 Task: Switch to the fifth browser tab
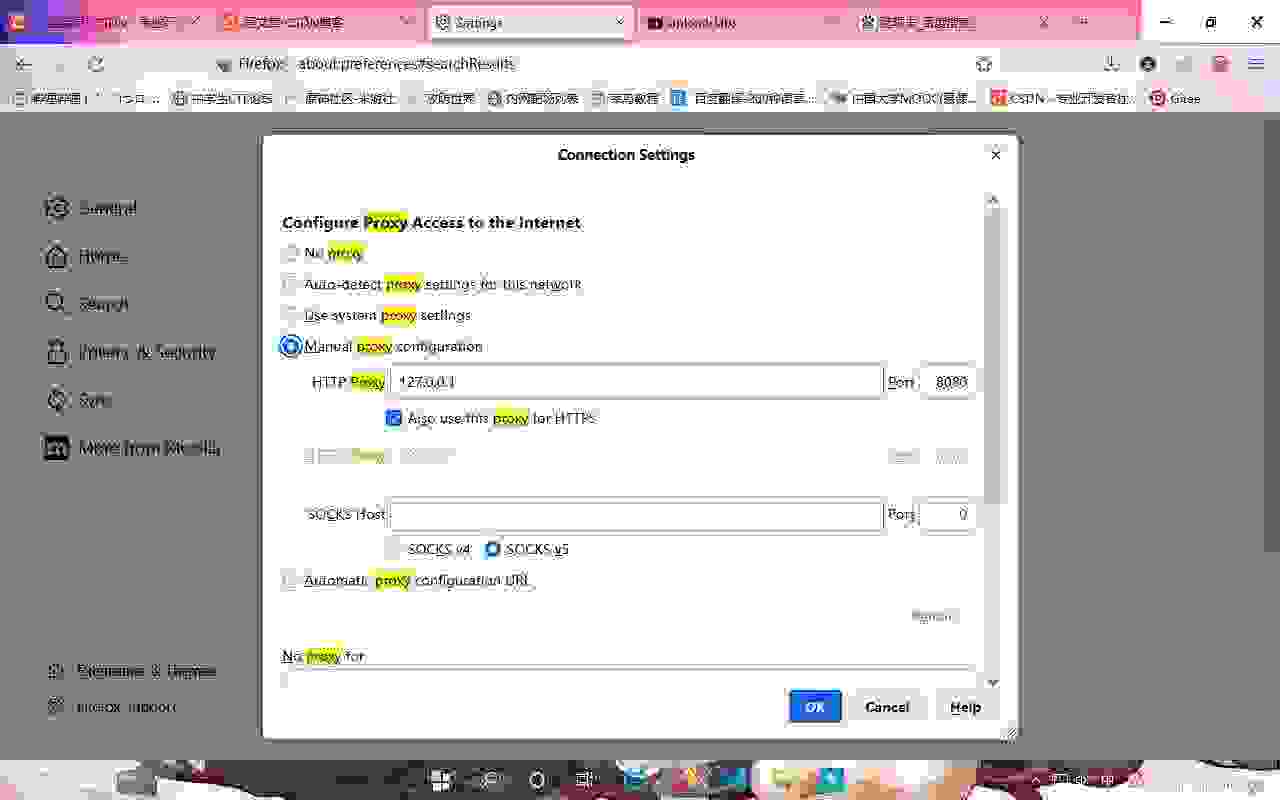[955, 22]
